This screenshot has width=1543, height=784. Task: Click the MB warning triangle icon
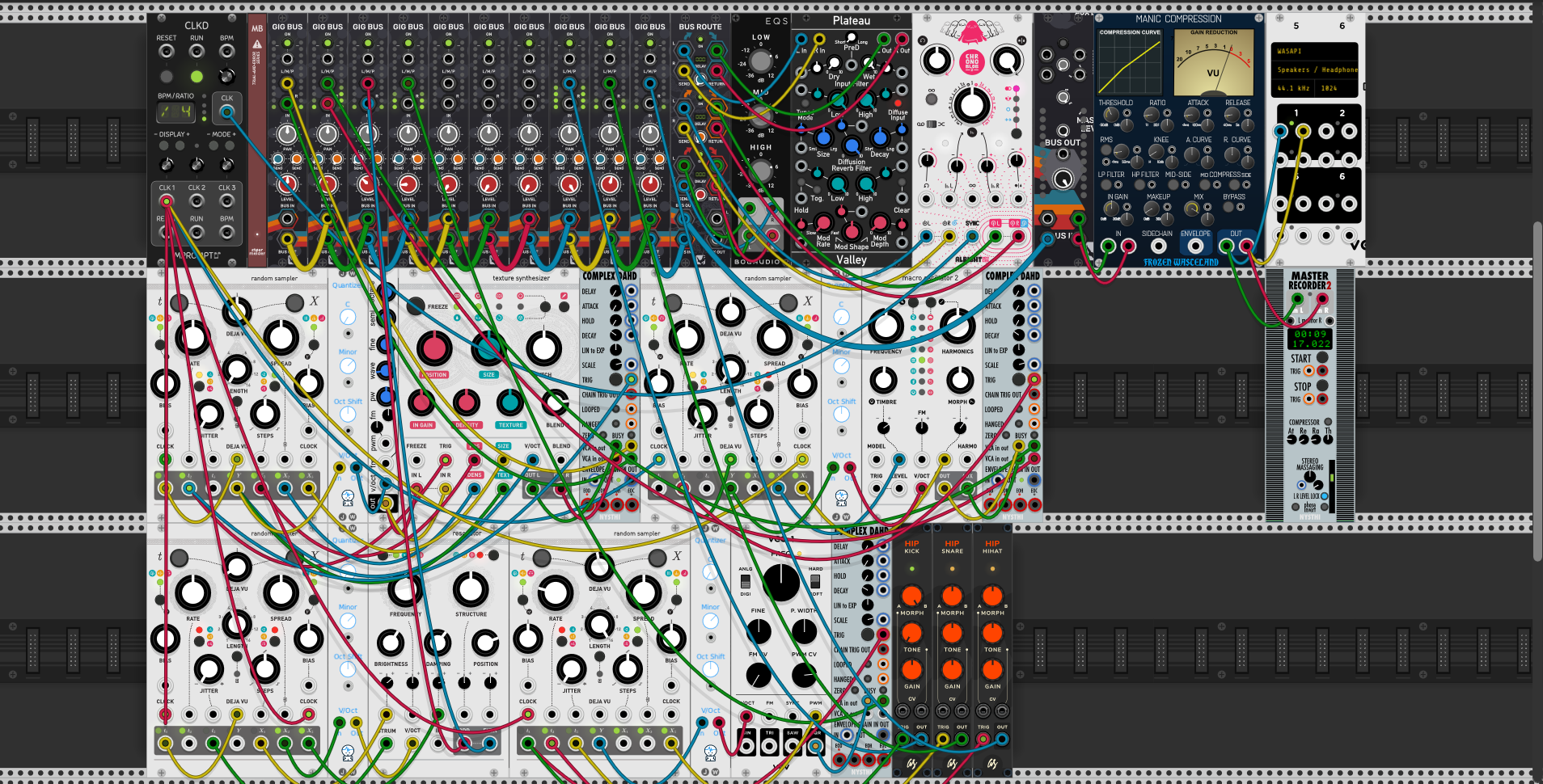[257, 44]
